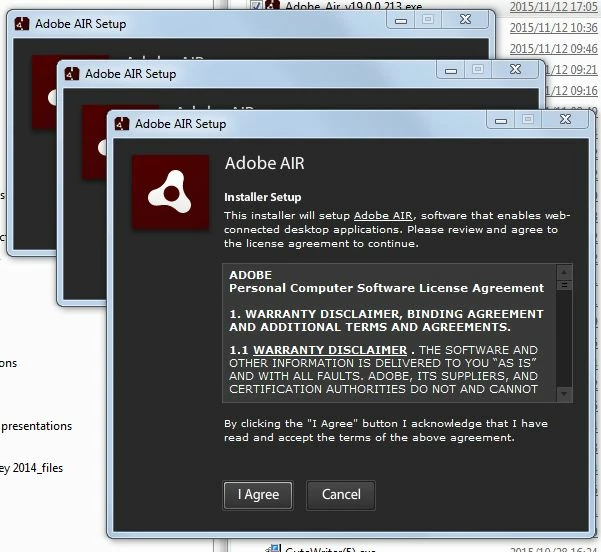Minimize the middle Adobe AIR Setup window

[451, 70]
